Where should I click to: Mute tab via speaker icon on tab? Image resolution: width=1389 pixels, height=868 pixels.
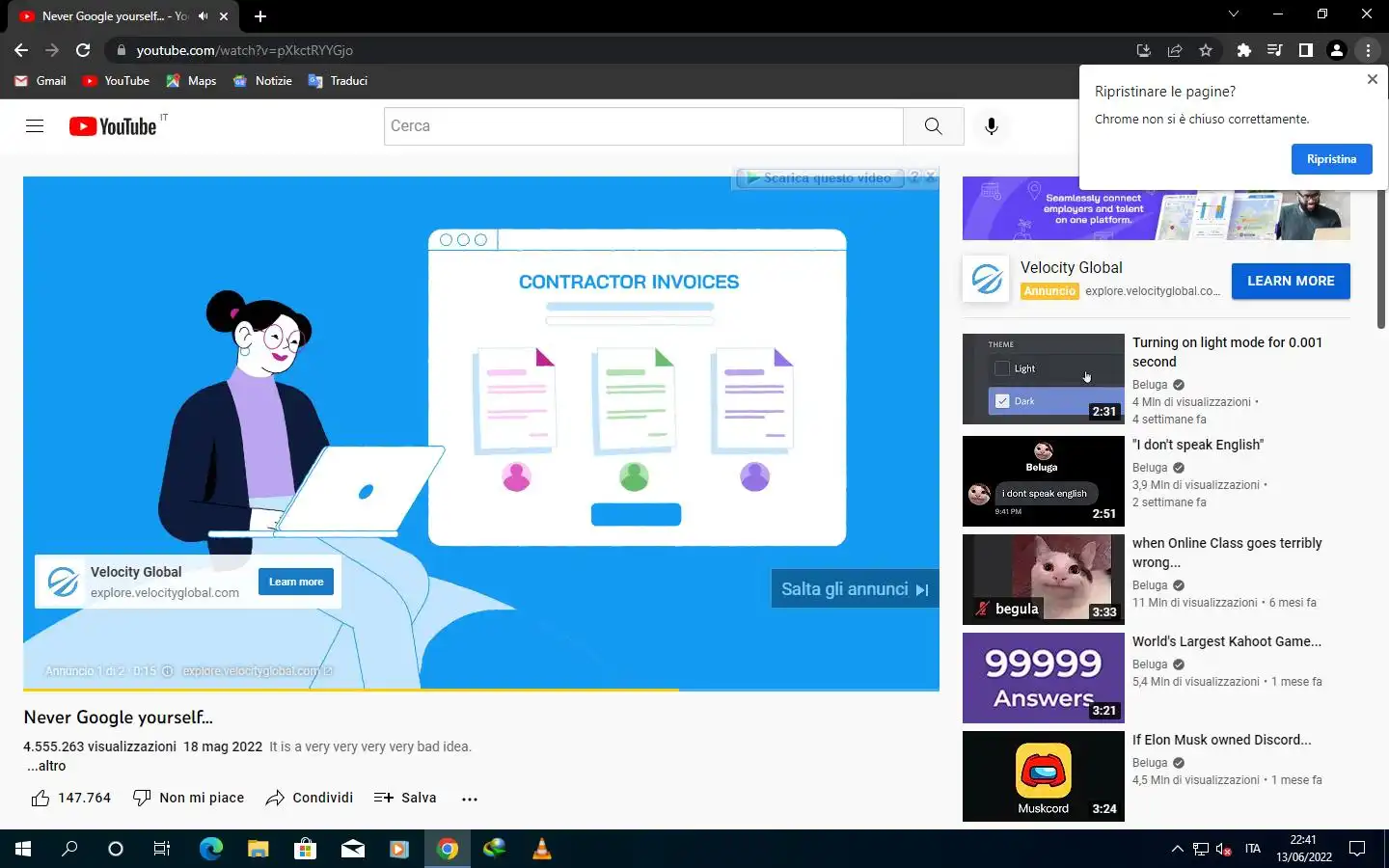[x=204, y=16]
